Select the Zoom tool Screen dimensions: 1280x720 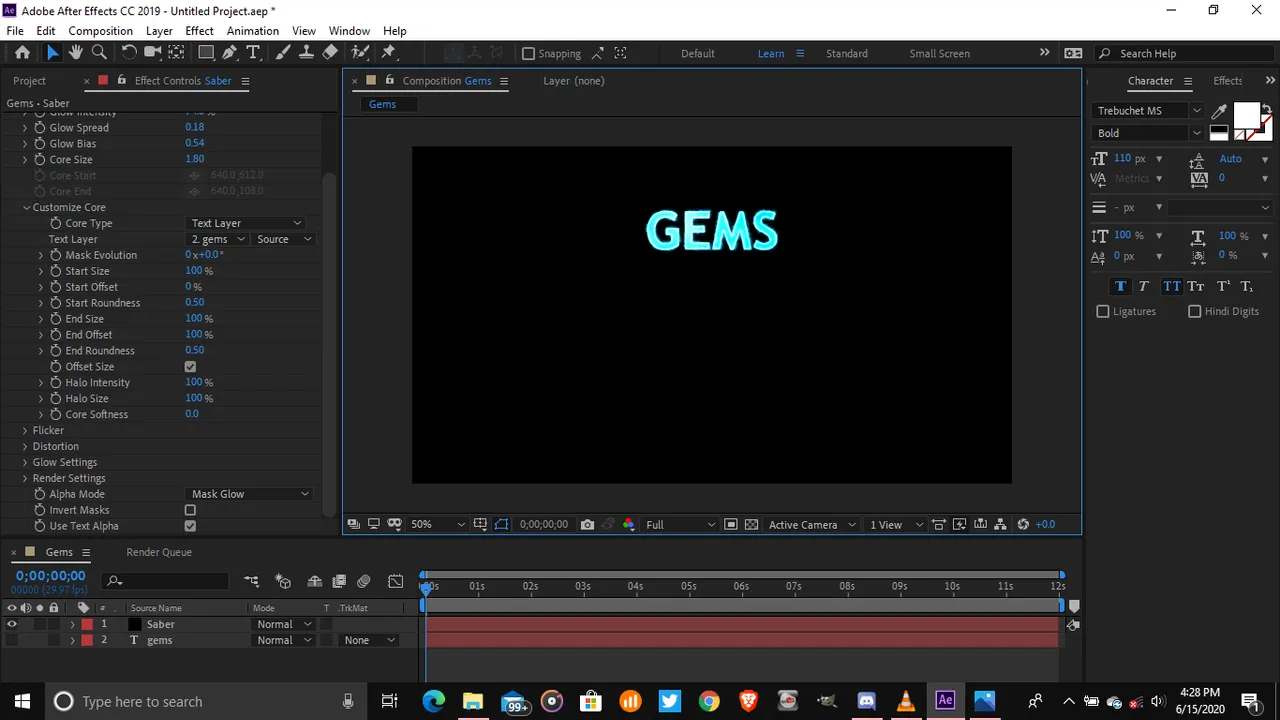[x=99, y=53]
